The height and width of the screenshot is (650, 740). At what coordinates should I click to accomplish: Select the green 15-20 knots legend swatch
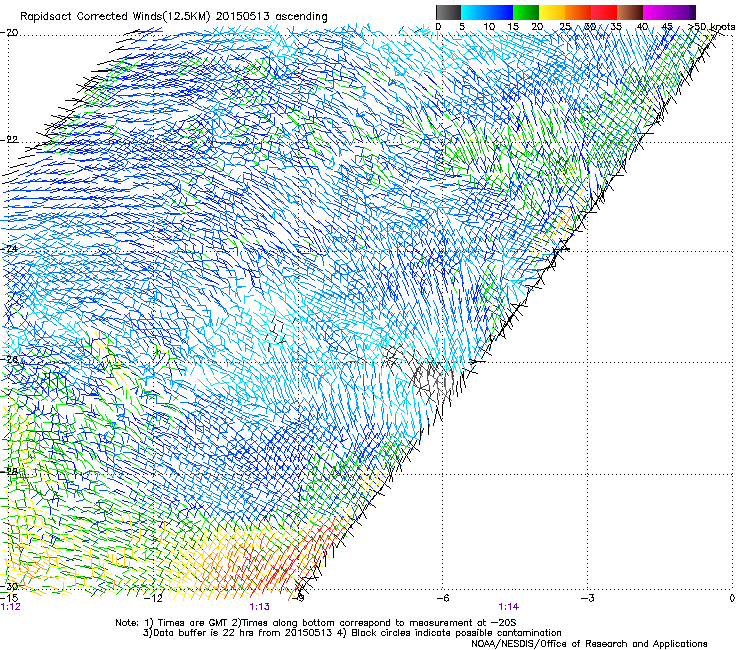(x=526, y=12)
